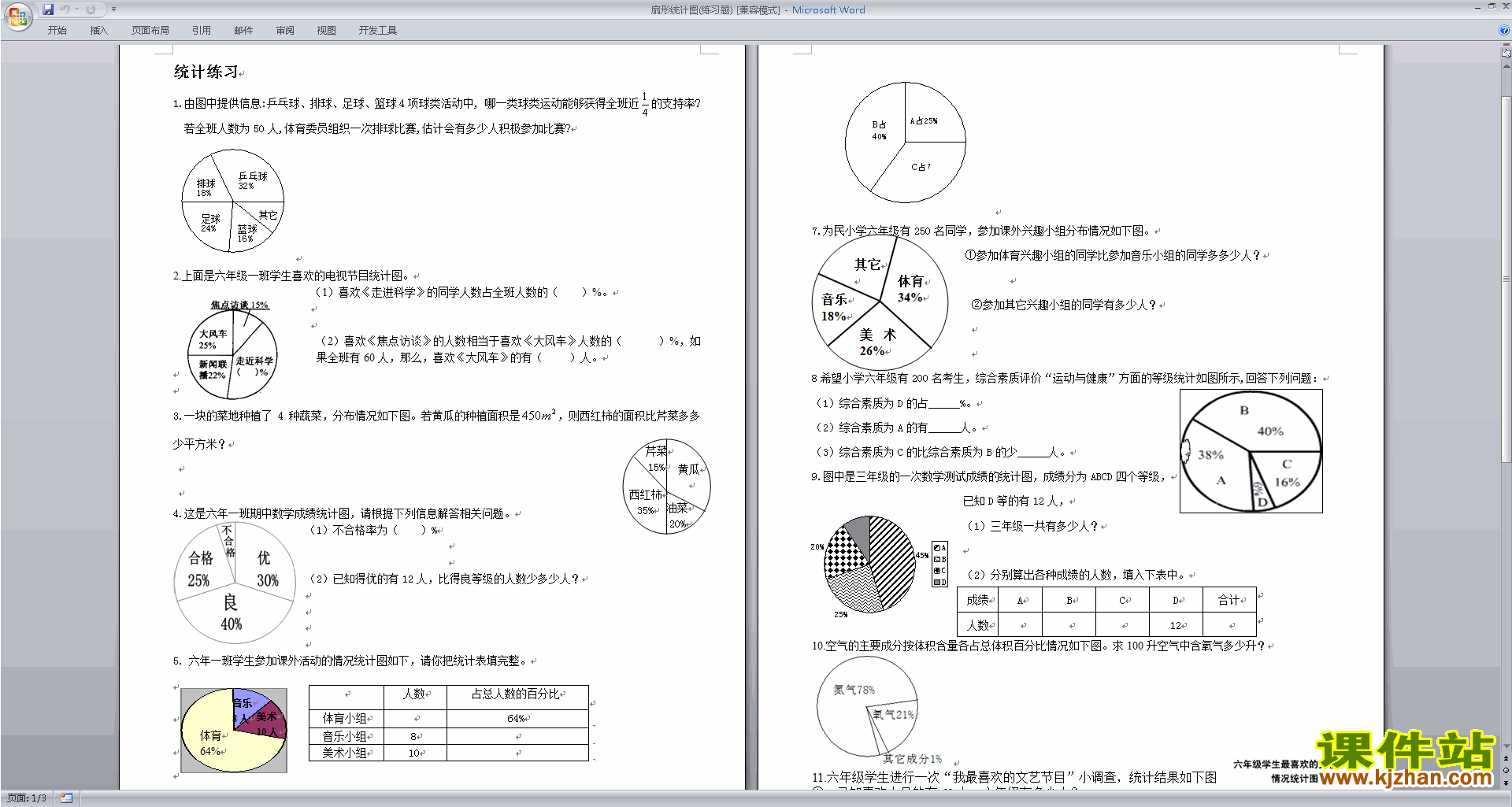This screenshot has height=807, width=1512.
Task: Switch to the 页面布局 tab
Action: (150, 30)
